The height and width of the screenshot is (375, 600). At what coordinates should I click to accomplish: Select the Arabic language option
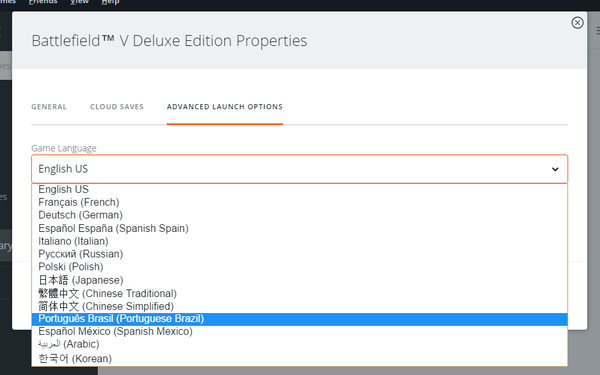click(300, 344)
